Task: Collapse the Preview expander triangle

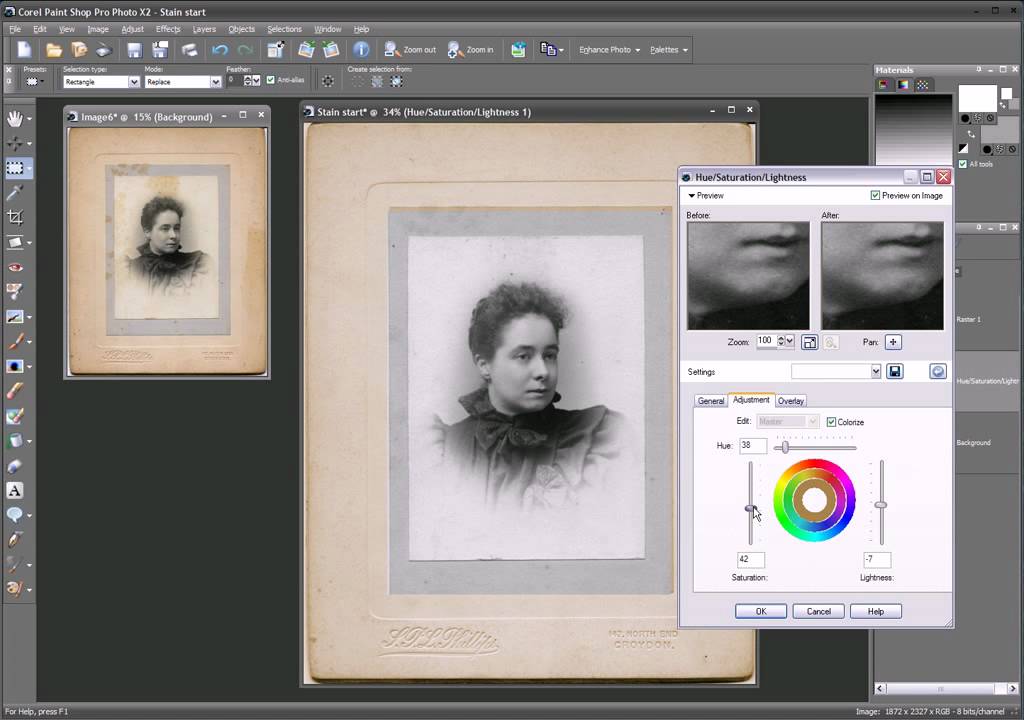Action: click(692, 195)
